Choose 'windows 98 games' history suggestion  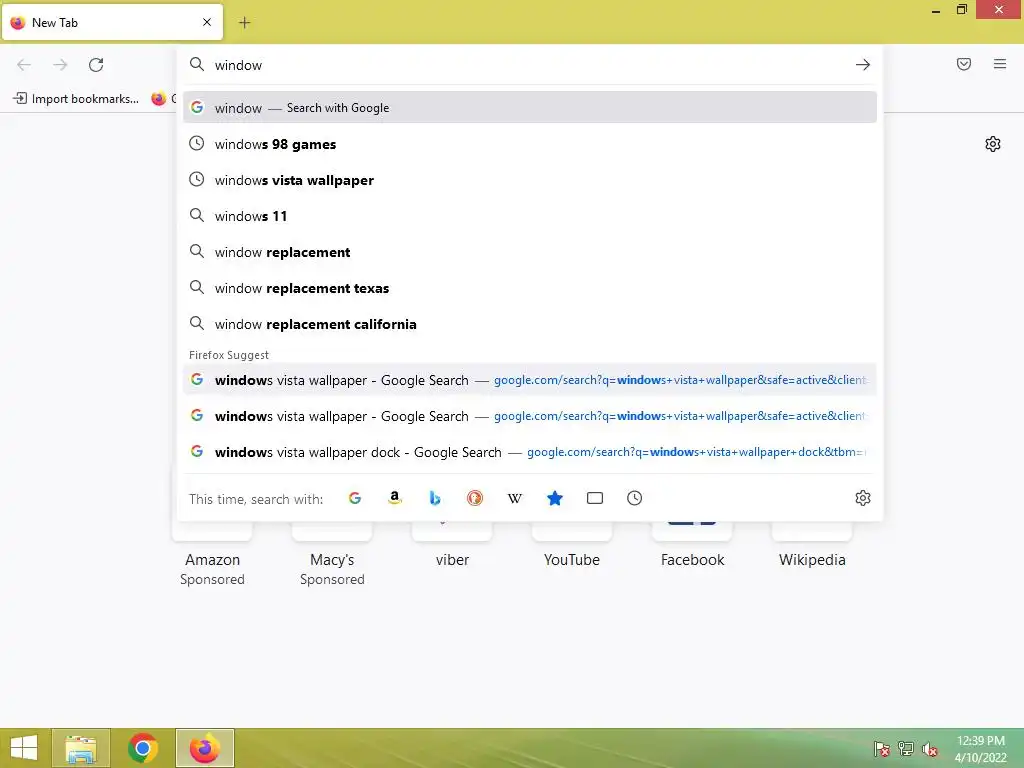point(530,144)
